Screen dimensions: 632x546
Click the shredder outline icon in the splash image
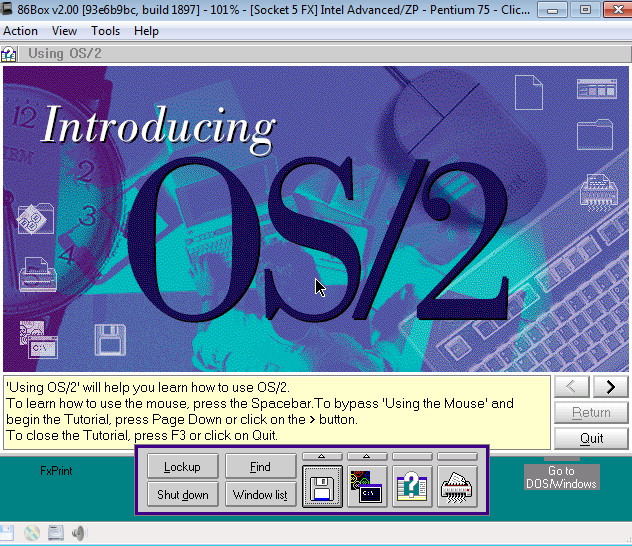click(x=599, y=193)
